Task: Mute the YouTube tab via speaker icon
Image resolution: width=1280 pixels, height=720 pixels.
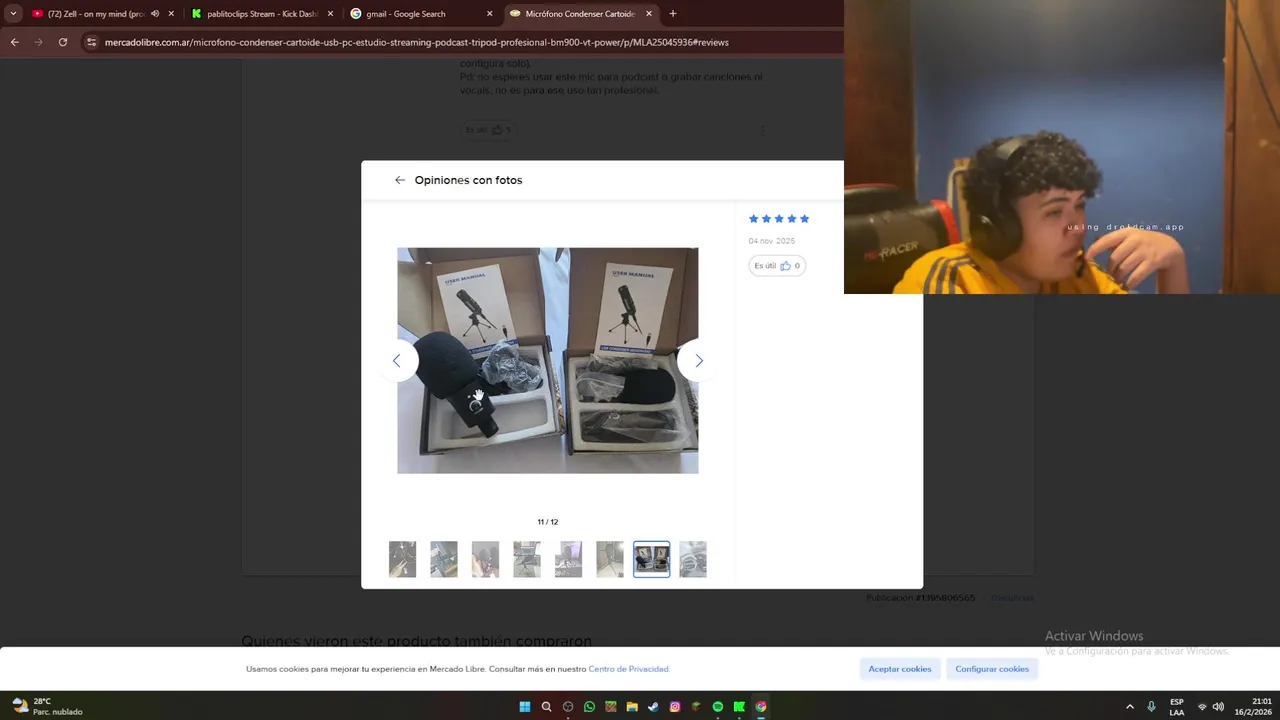Action: click(155, 14)
